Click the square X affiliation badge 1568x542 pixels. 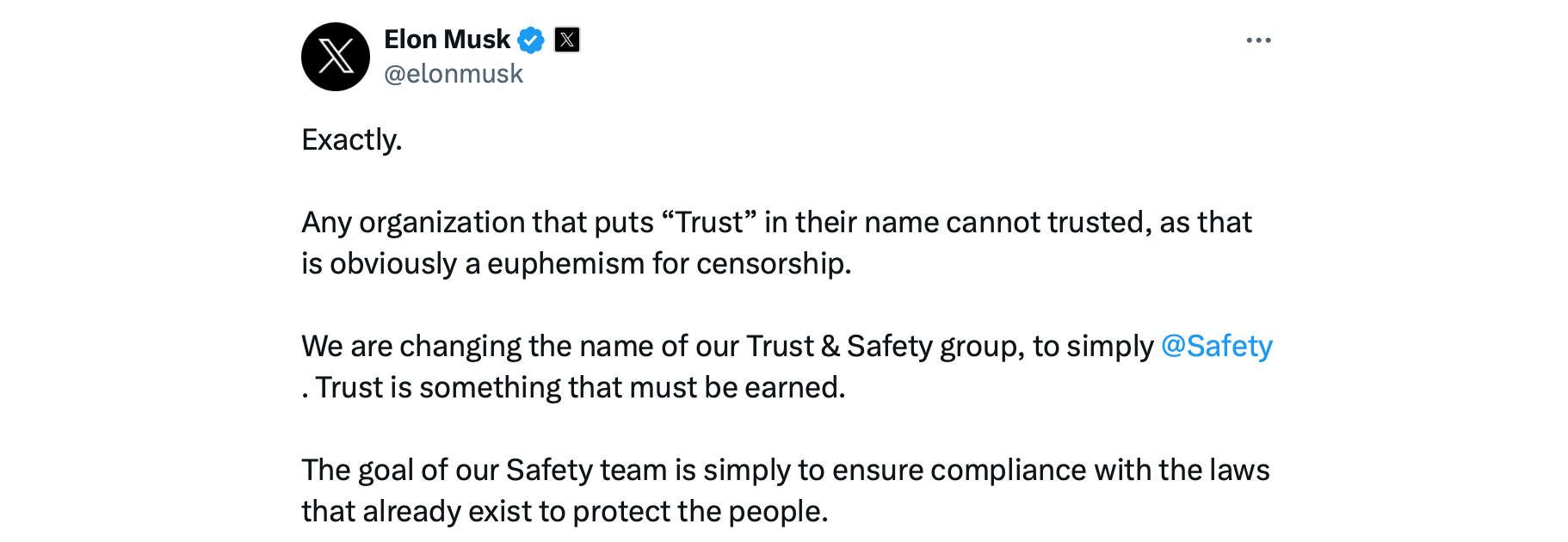coord(567,40)
